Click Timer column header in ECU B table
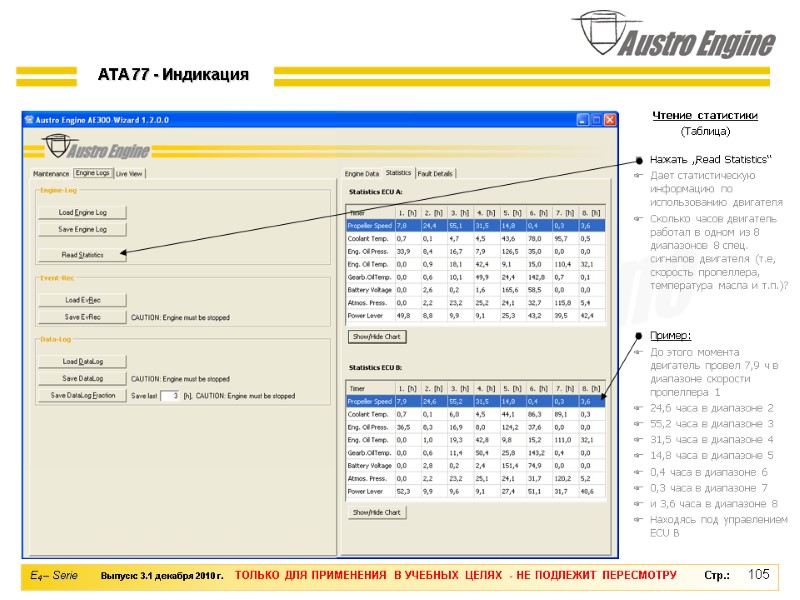 point(370,388)
